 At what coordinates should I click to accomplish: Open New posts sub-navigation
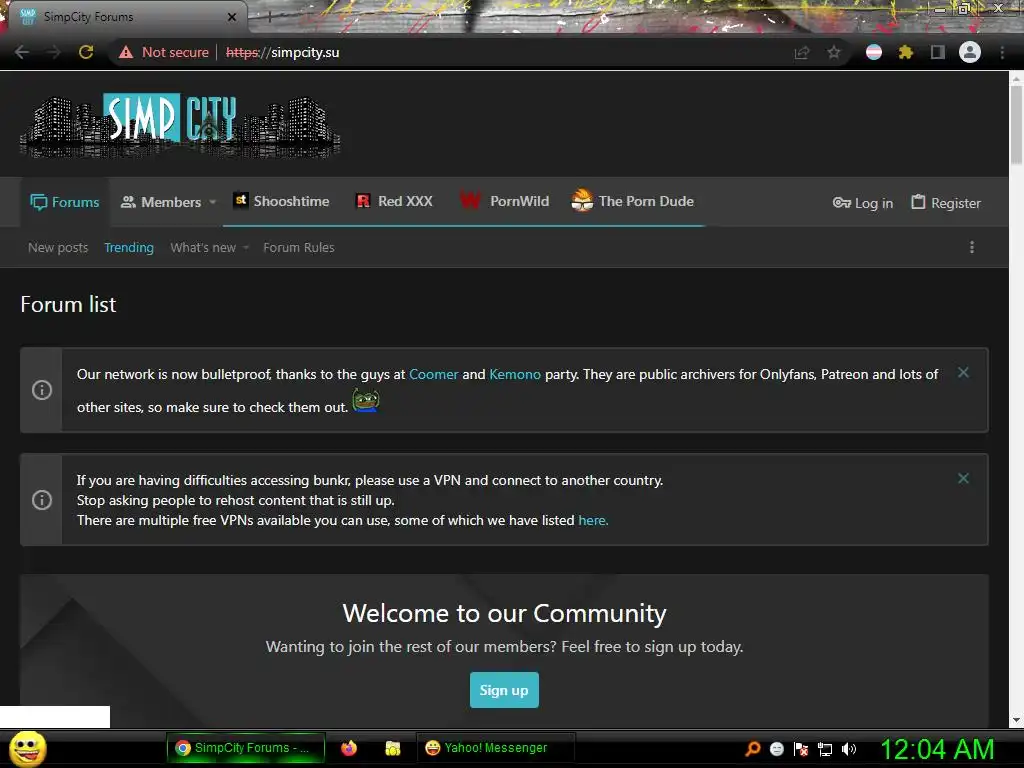pos(58,248)
